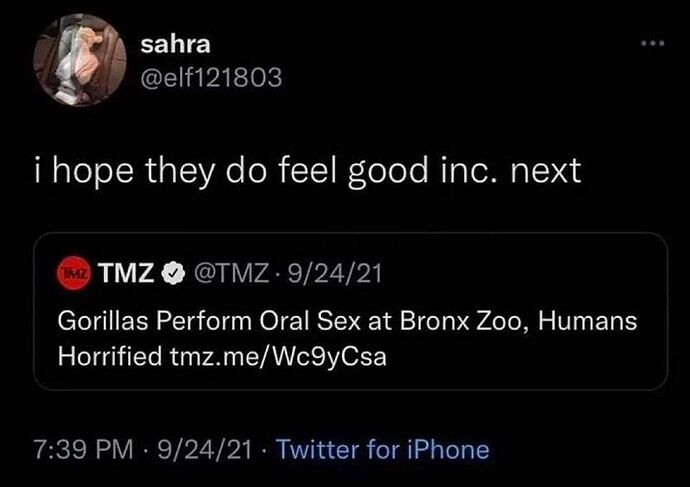Click the 7:39 PM timestamp
690x487 pixels.
coord(84,449)
